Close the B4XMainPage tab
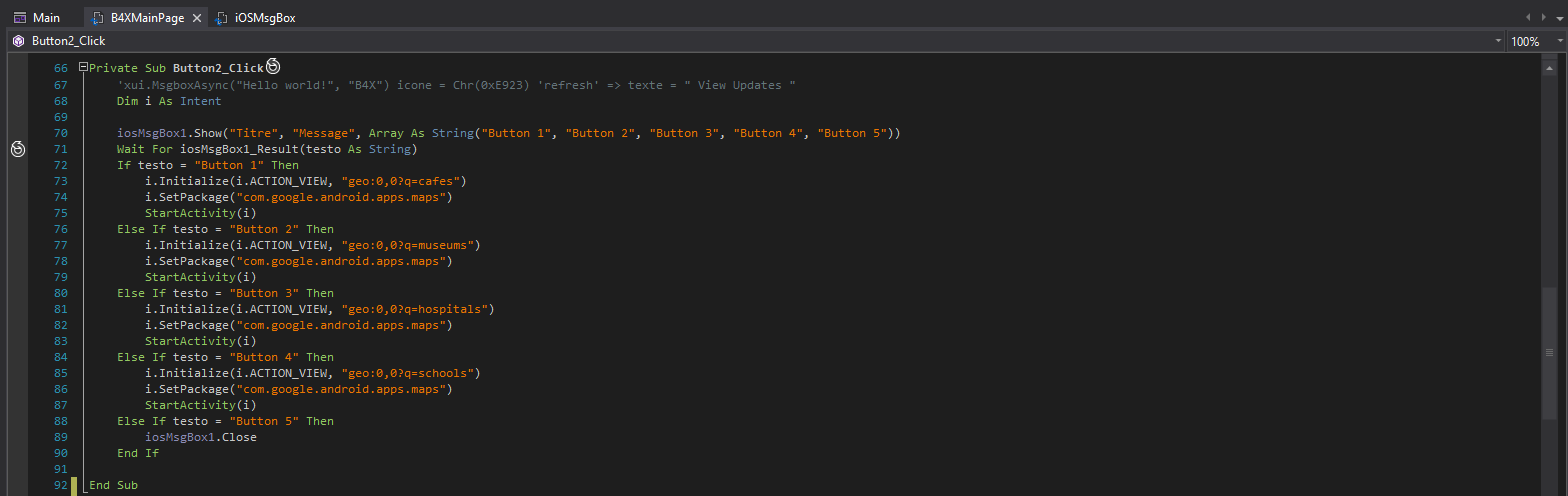Image resolution: width=1568 pixels, height=496 pixels. tap(196, 18)
